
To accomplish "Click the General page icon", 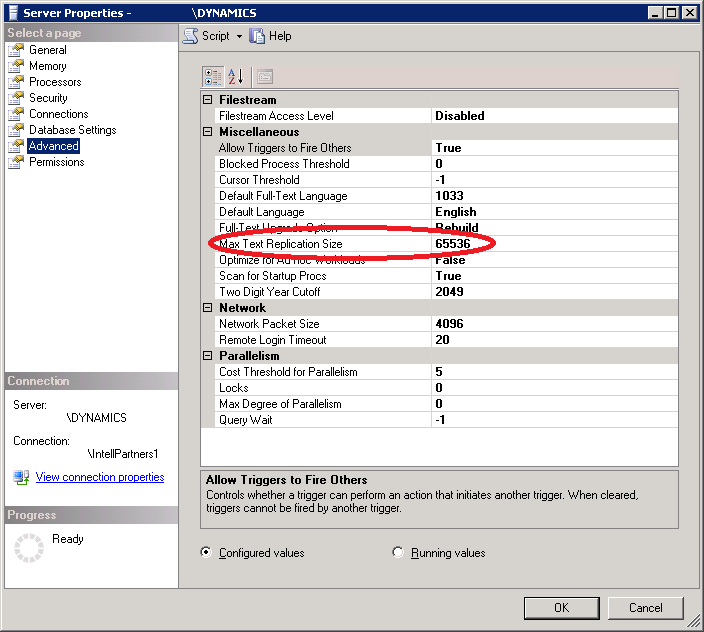I will tap(16, 50).
